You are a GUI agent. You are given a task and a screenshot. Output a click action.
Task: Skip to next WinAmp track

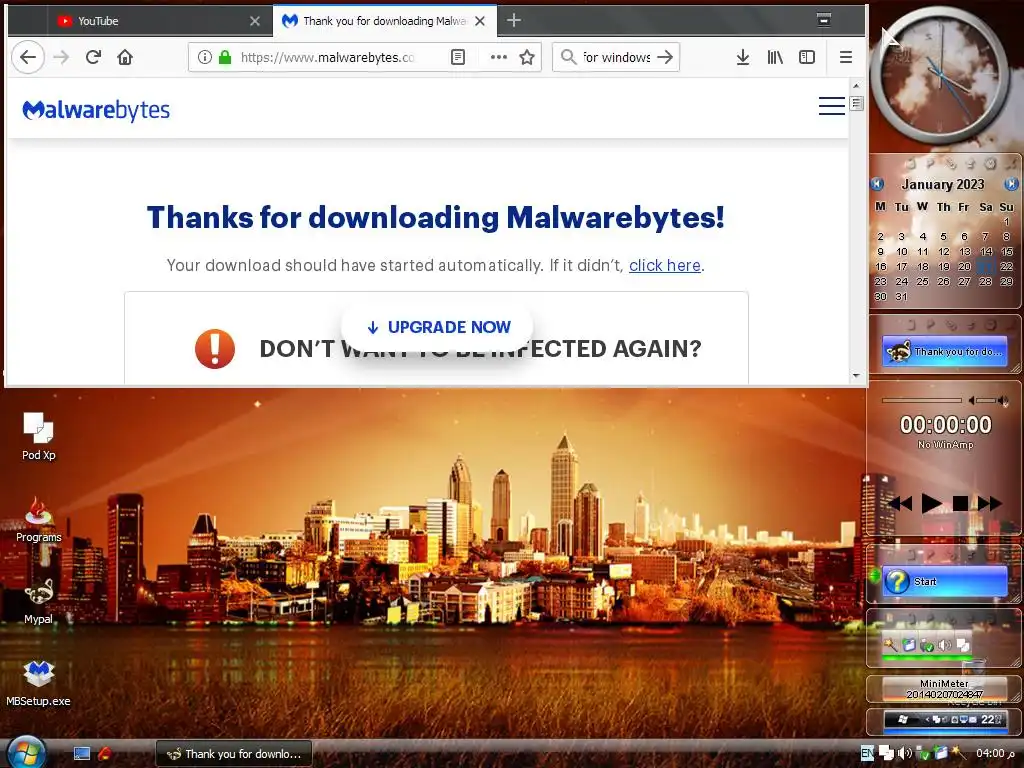point(989,503)
